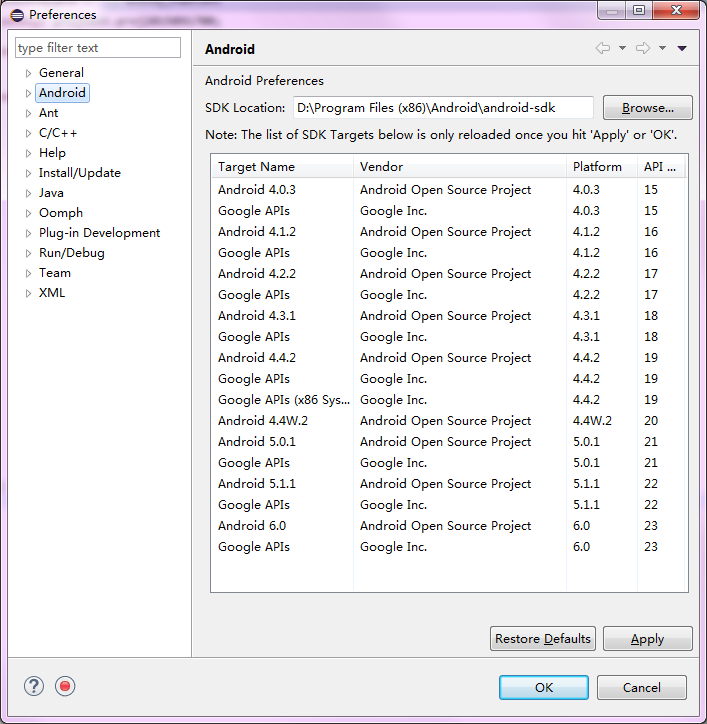The image size is (707, 724).
Task: Expand the C/C++ tree node
Action: [x=28, y=133]
